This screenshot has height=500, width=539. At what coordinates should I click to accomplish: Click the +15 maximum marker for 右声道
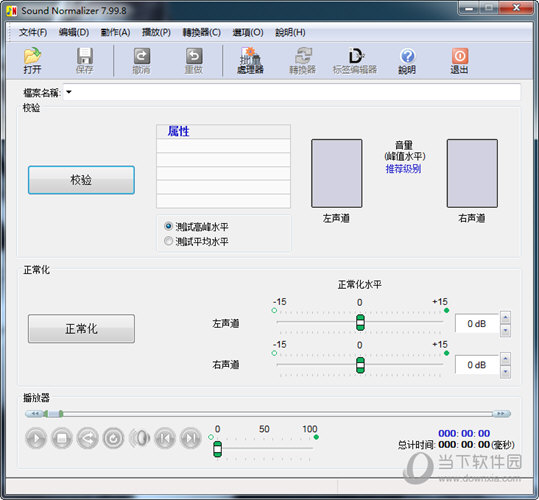(x=447, y=353)
